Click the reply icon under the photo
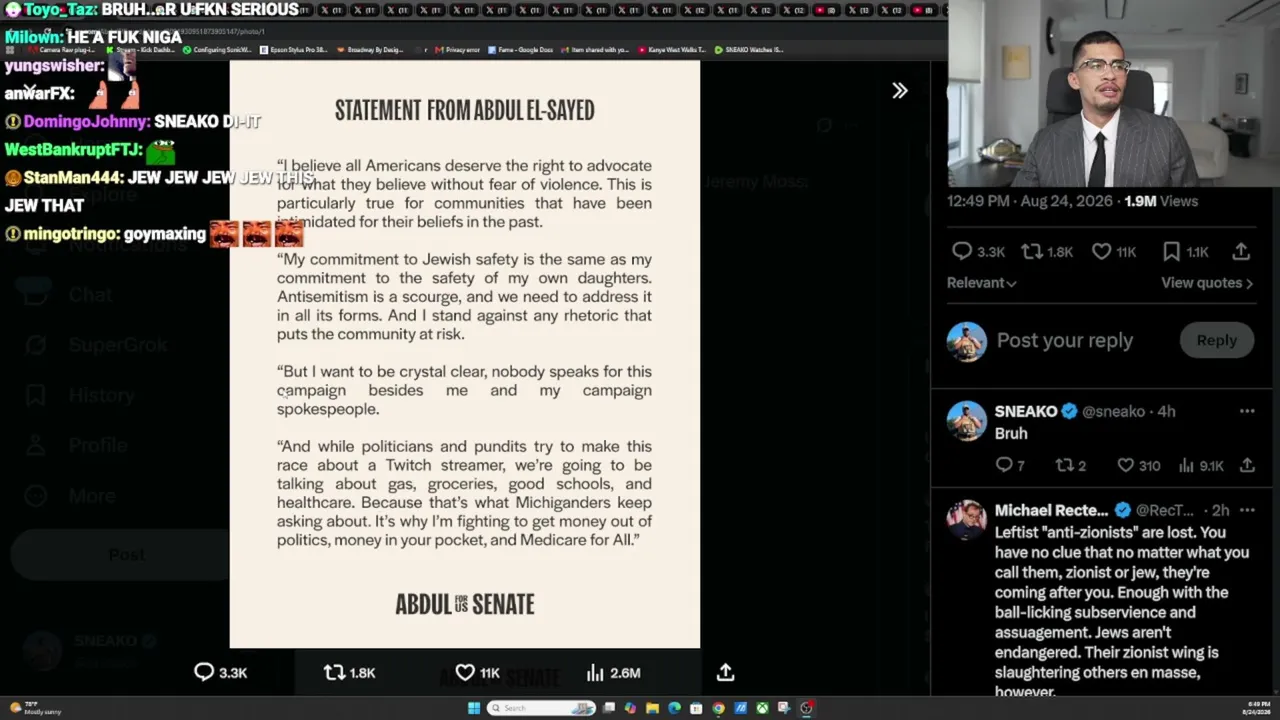 click(204, 673)
